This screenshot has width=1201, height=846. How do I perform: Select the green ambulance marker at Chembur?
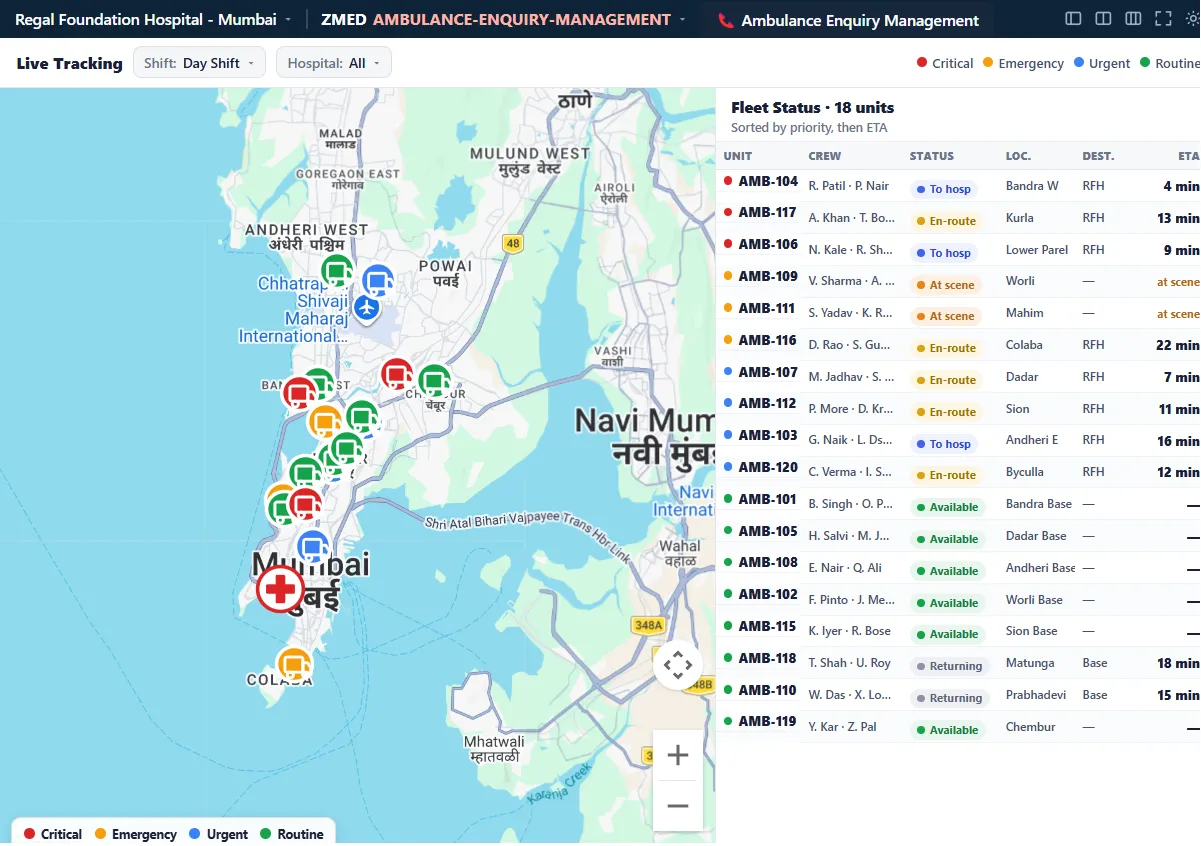(x=434, y=381)
